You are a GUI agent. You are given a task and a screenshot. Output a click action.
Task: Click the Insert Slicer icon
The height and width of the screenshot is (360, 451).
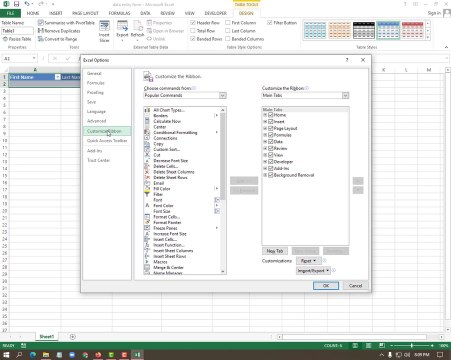(x=104, y=26)
